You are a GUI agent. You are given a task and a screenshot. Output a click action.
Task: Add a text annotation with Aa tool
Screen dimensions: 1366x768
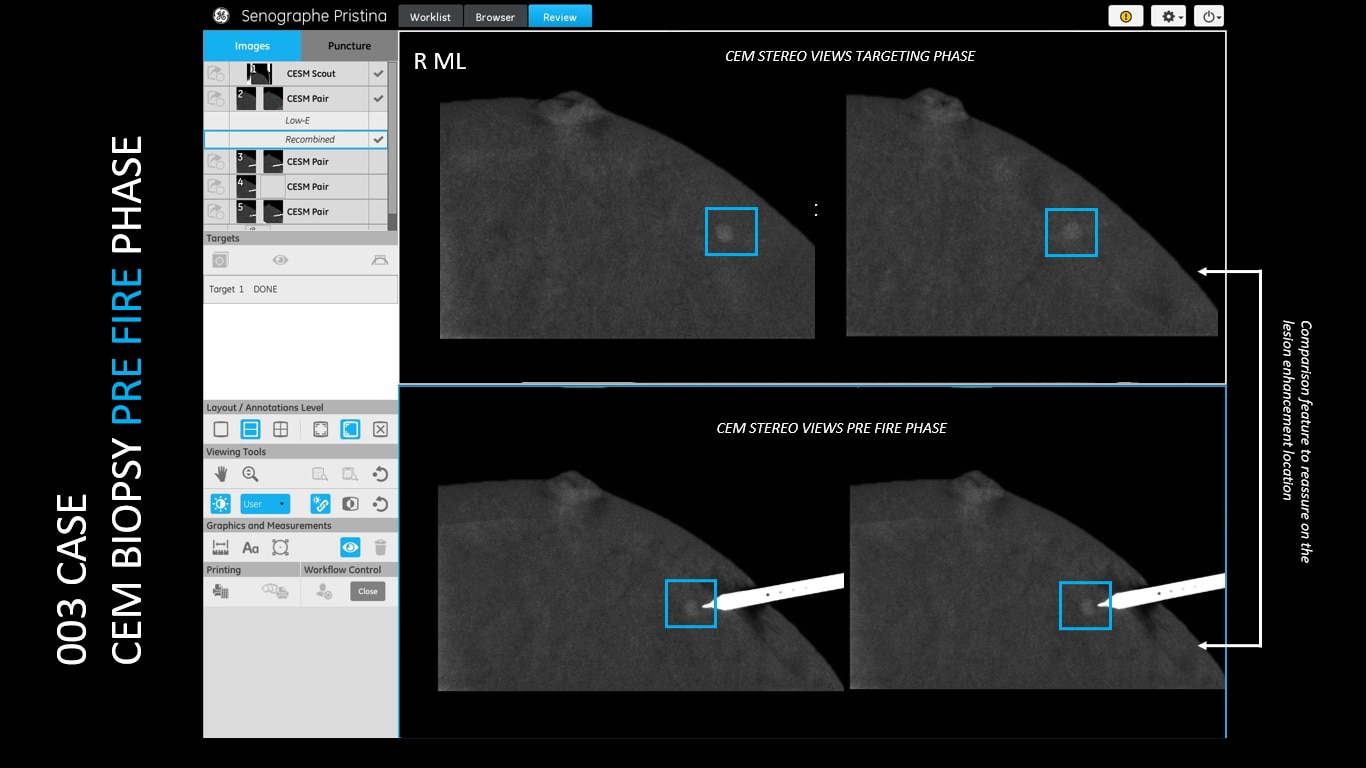[x=251, y=547]
